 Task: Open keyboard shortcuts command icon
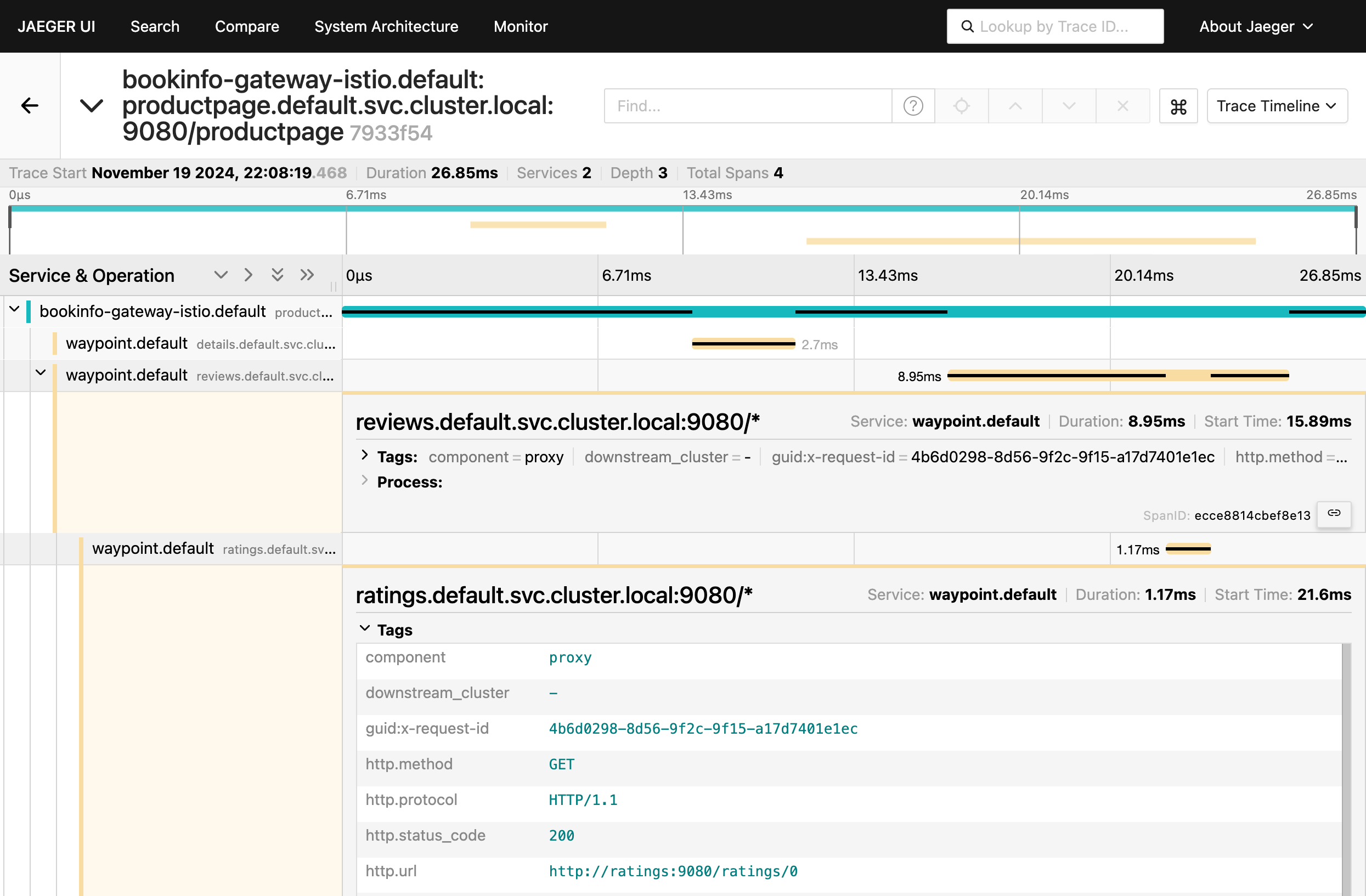(x=1178, y=106)
